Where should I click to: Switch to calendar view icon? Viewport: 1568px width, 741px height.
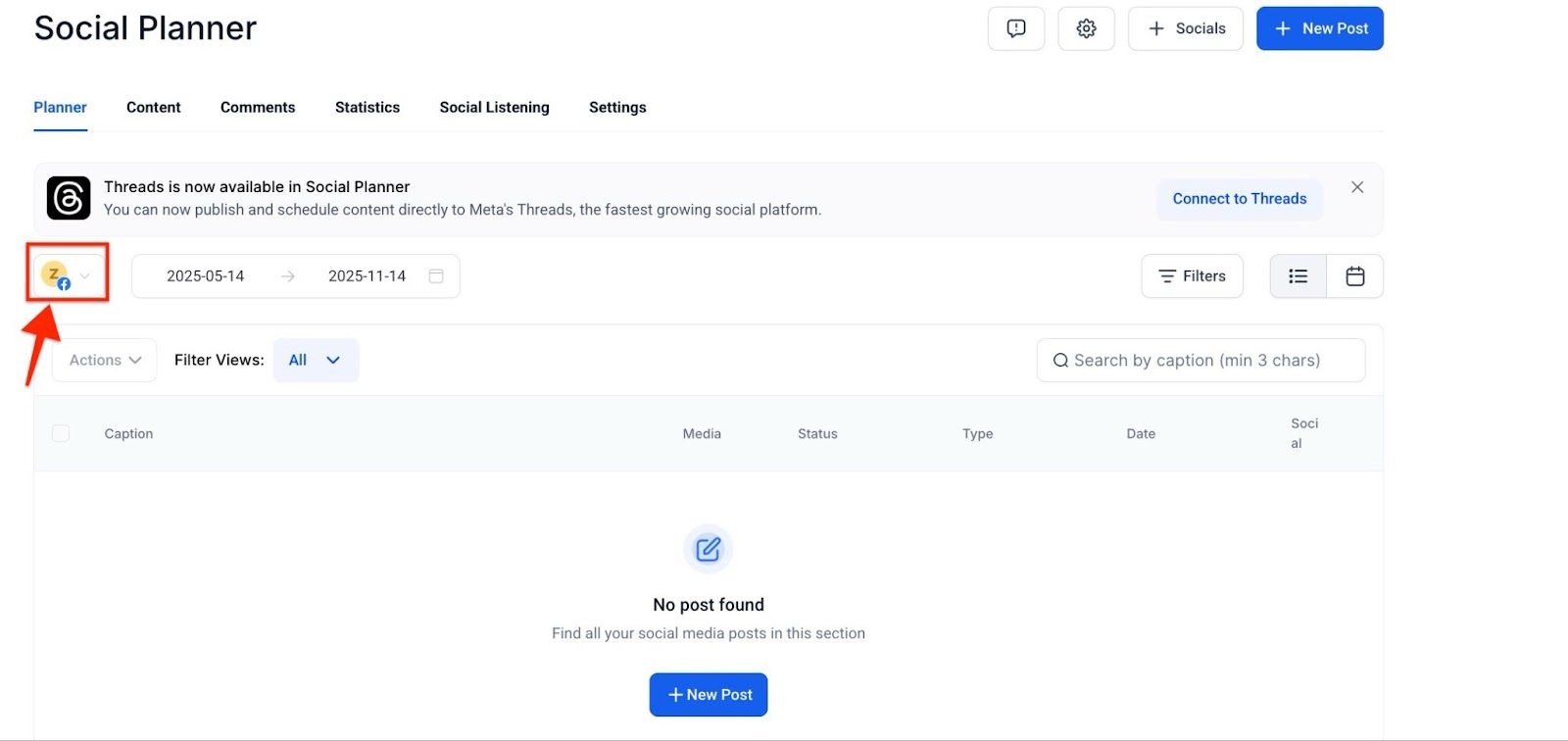(x=1354, y=276)
